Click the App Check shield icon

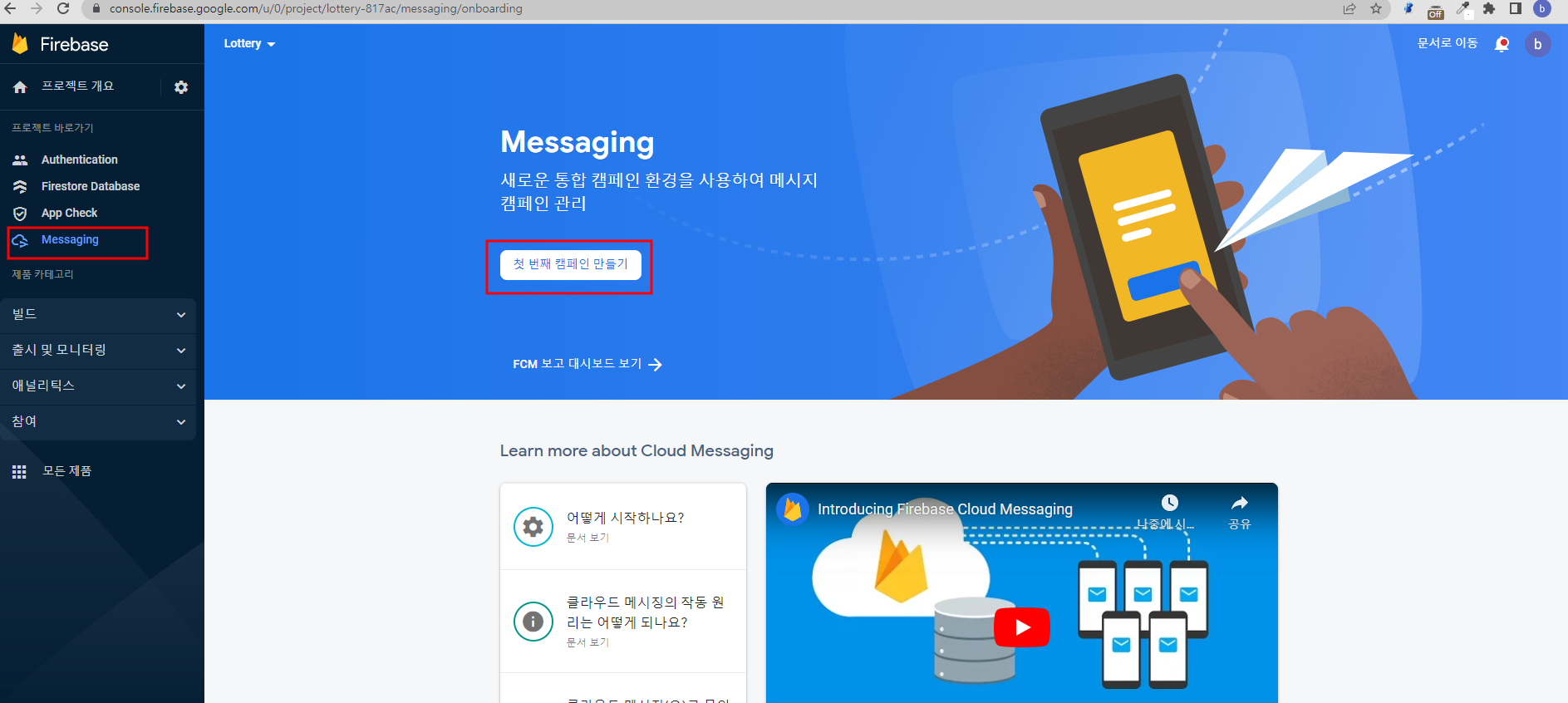coord(20,214)
